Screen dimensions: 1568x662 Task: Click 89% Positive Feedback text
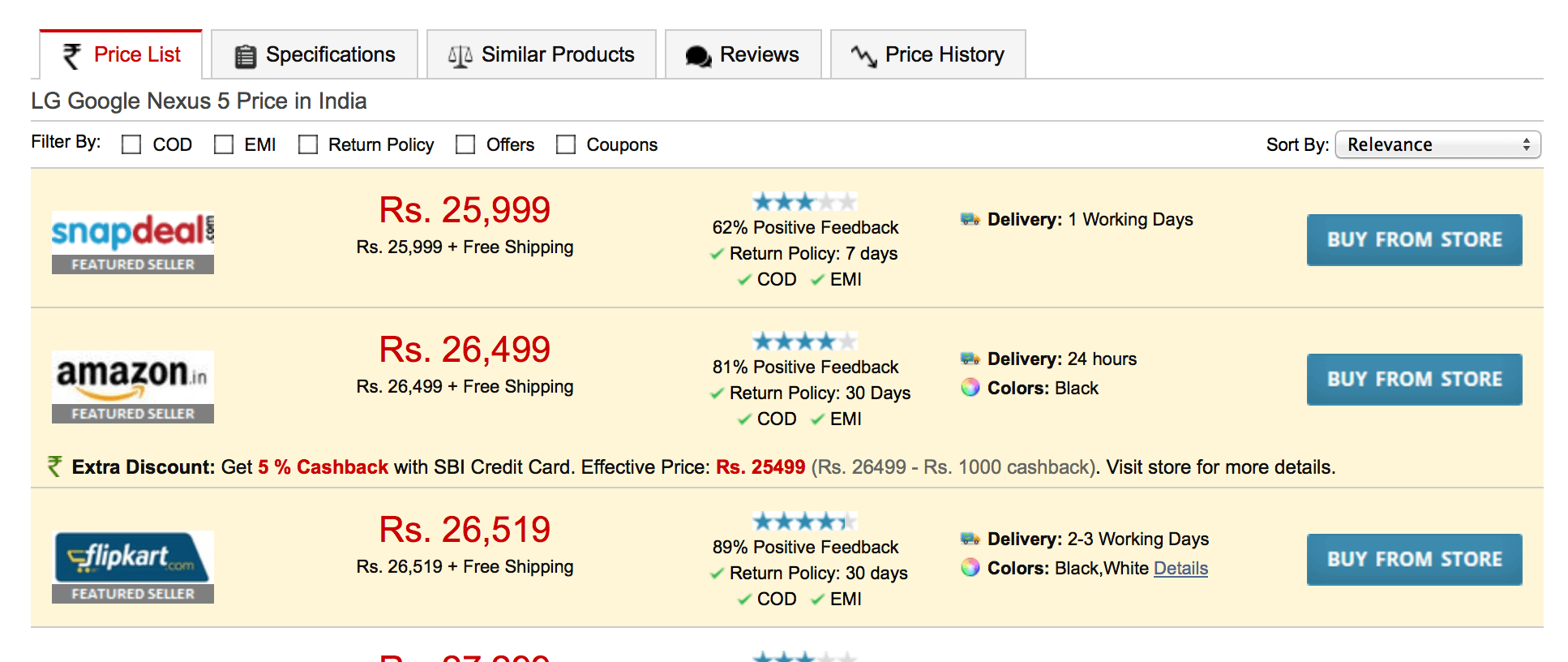pyautogui.click(x=805, y=547)
